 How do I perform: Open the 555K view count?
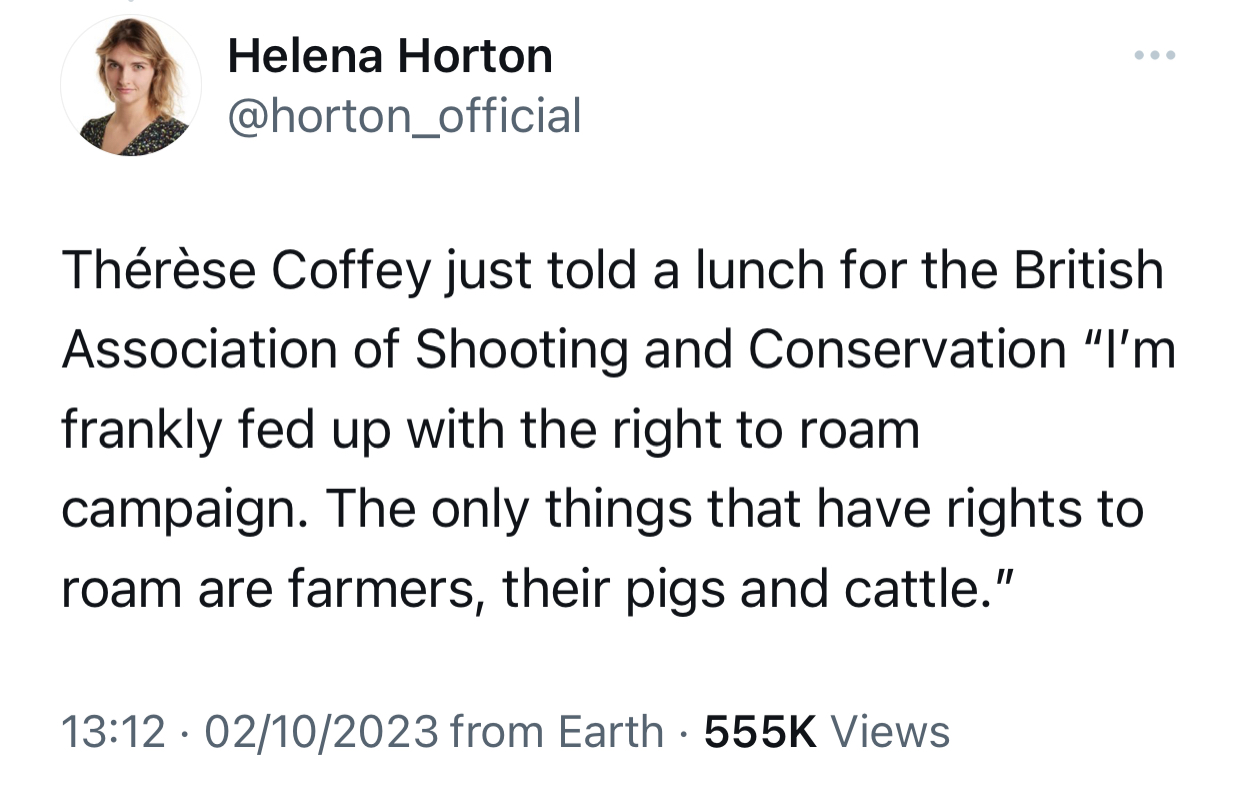760,732
